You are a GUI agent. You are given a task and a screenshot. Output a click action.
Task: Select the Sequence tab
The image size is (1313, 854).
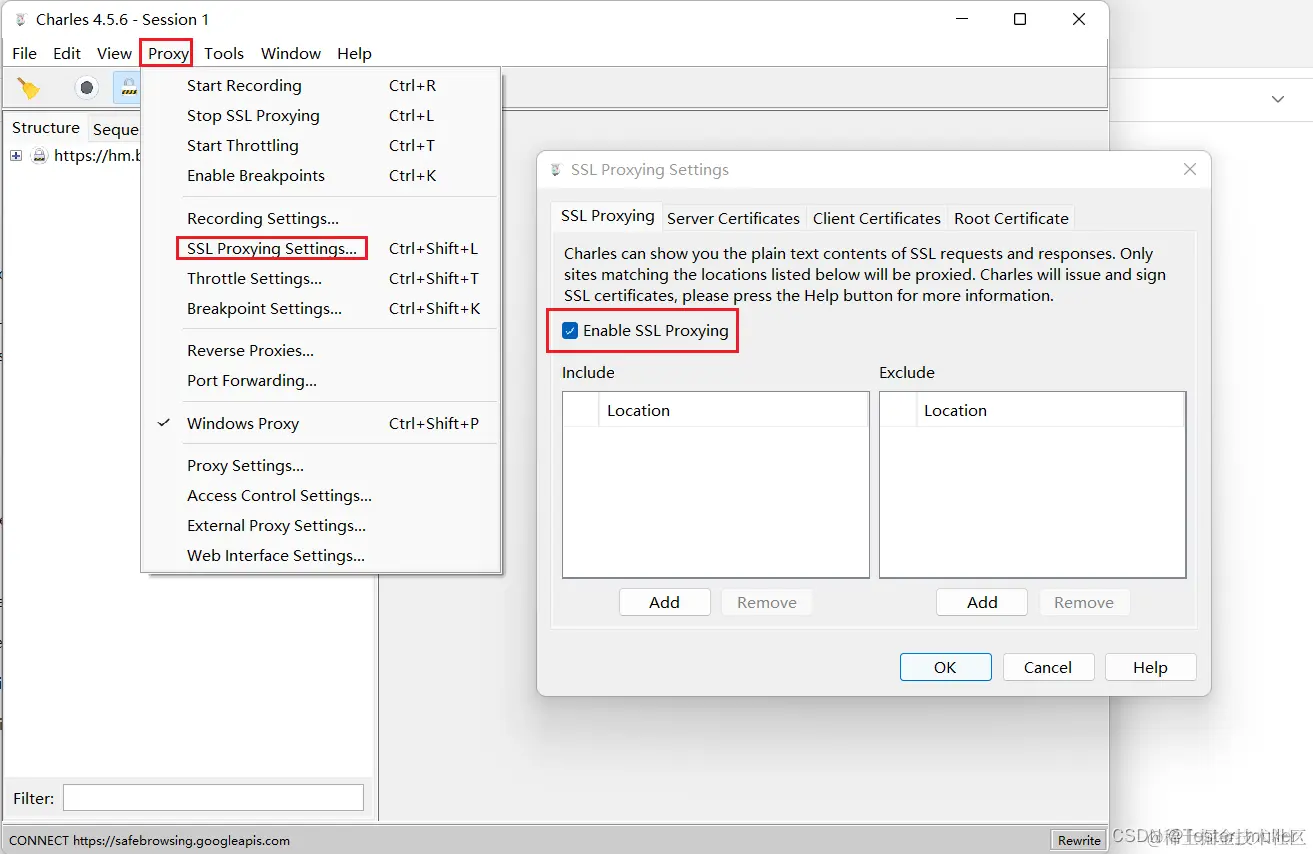115,129
